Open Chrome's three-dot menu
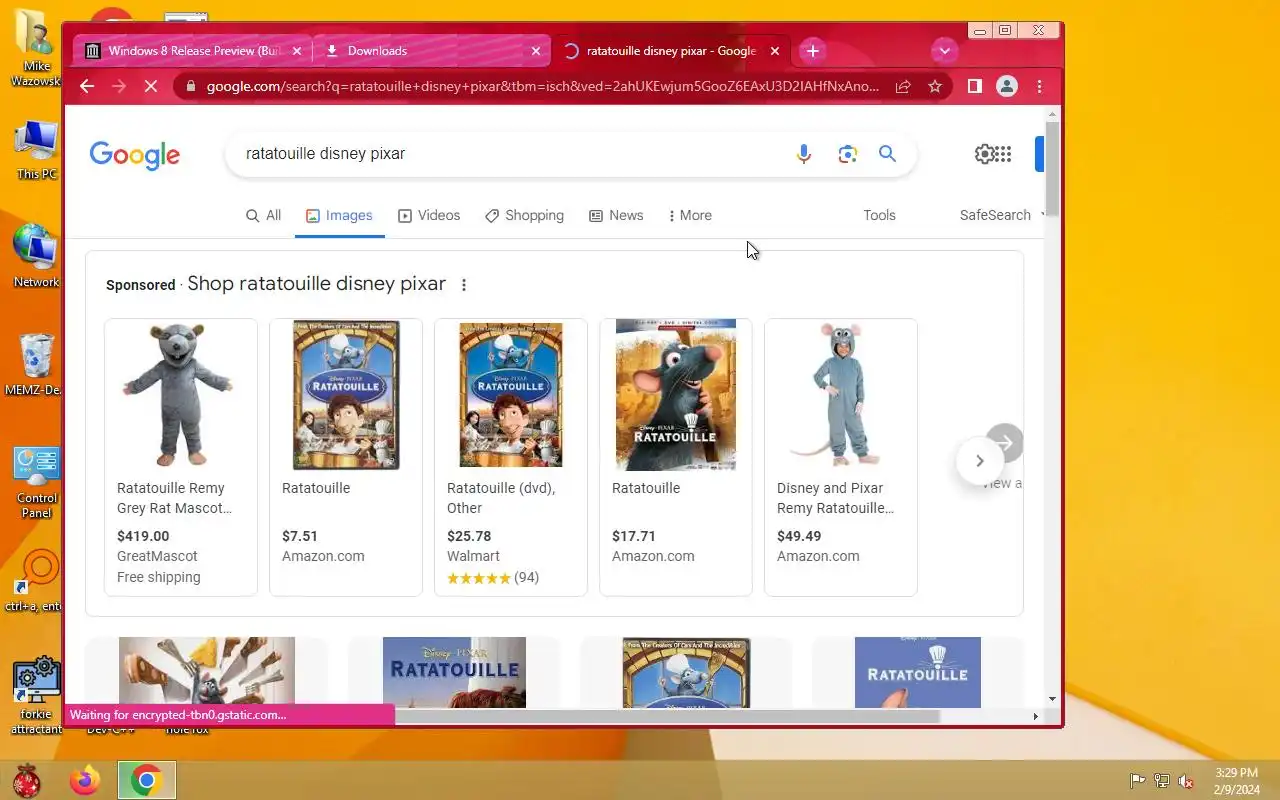The image size is (1280, 800). [x=1040, y=86]
